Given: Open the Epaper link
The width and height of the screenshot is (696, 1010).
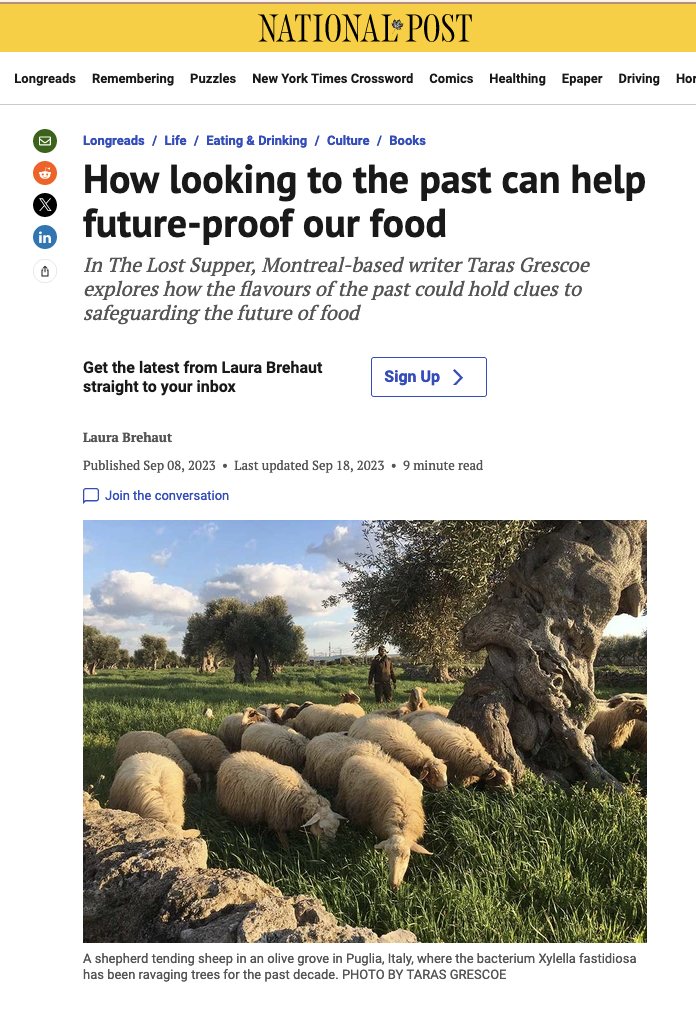Looking at the screenshot, I should 581,79.
